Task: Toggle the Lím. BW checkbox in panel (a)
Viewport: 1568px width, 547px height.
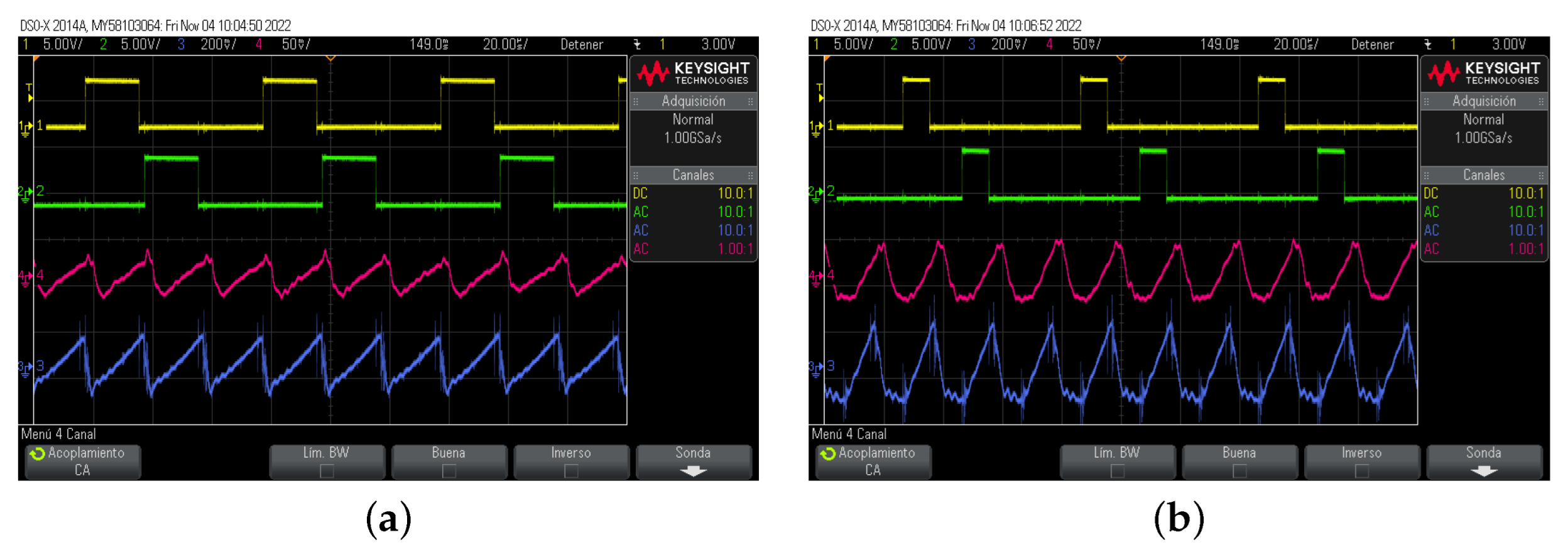Action: click(x=327, y=471)
